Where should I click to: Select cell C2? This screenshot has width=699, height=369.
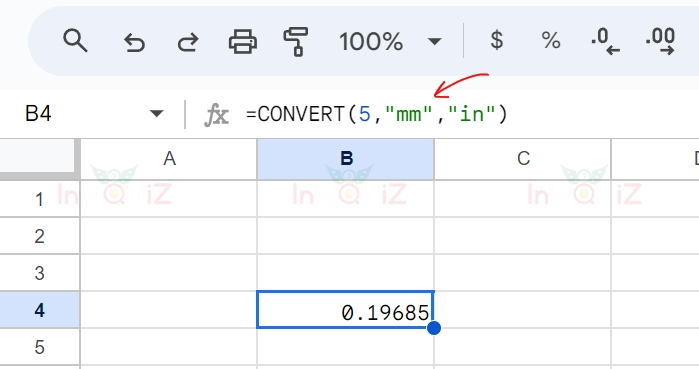click(522, 236)
